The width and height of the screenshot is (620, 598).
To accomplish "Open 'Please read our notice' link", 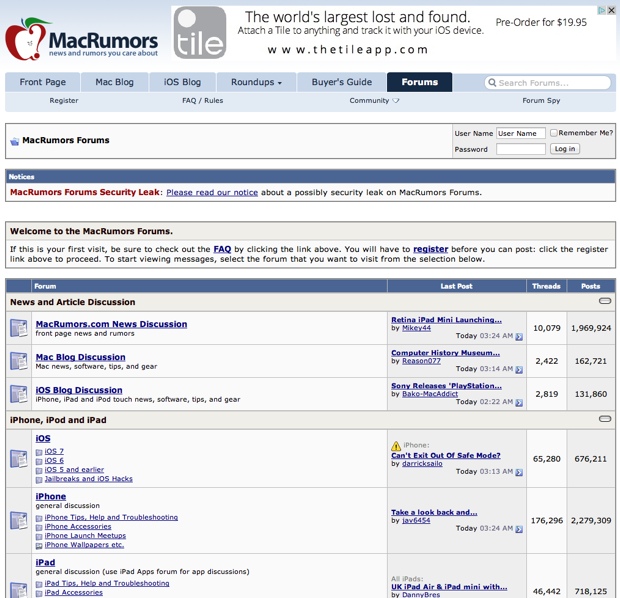I will 212,193.
